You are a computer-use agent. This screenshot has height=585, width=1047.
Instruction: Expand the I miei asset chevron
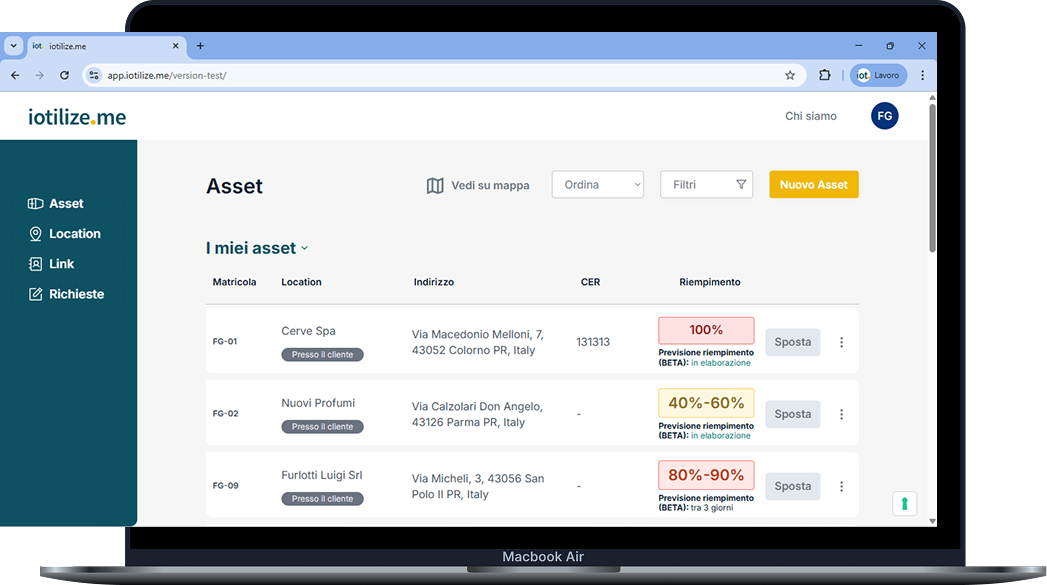305,249
